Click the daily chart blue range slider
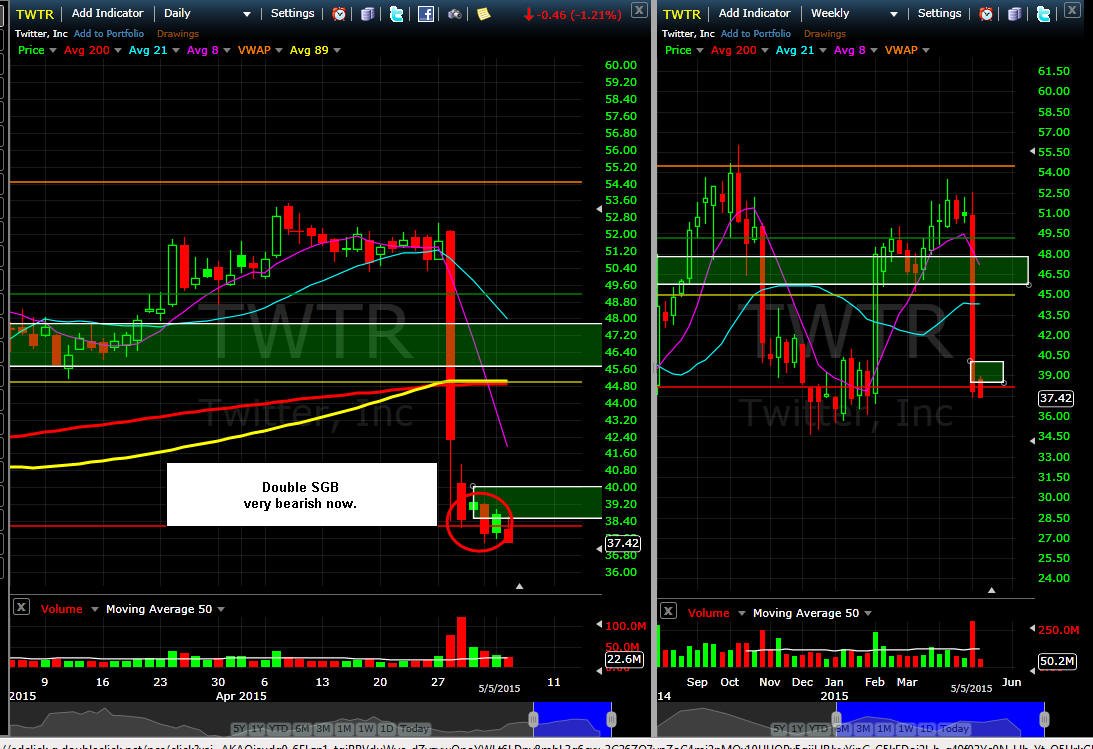This screenshot has height=749, width=1093. tap(572, 719)
